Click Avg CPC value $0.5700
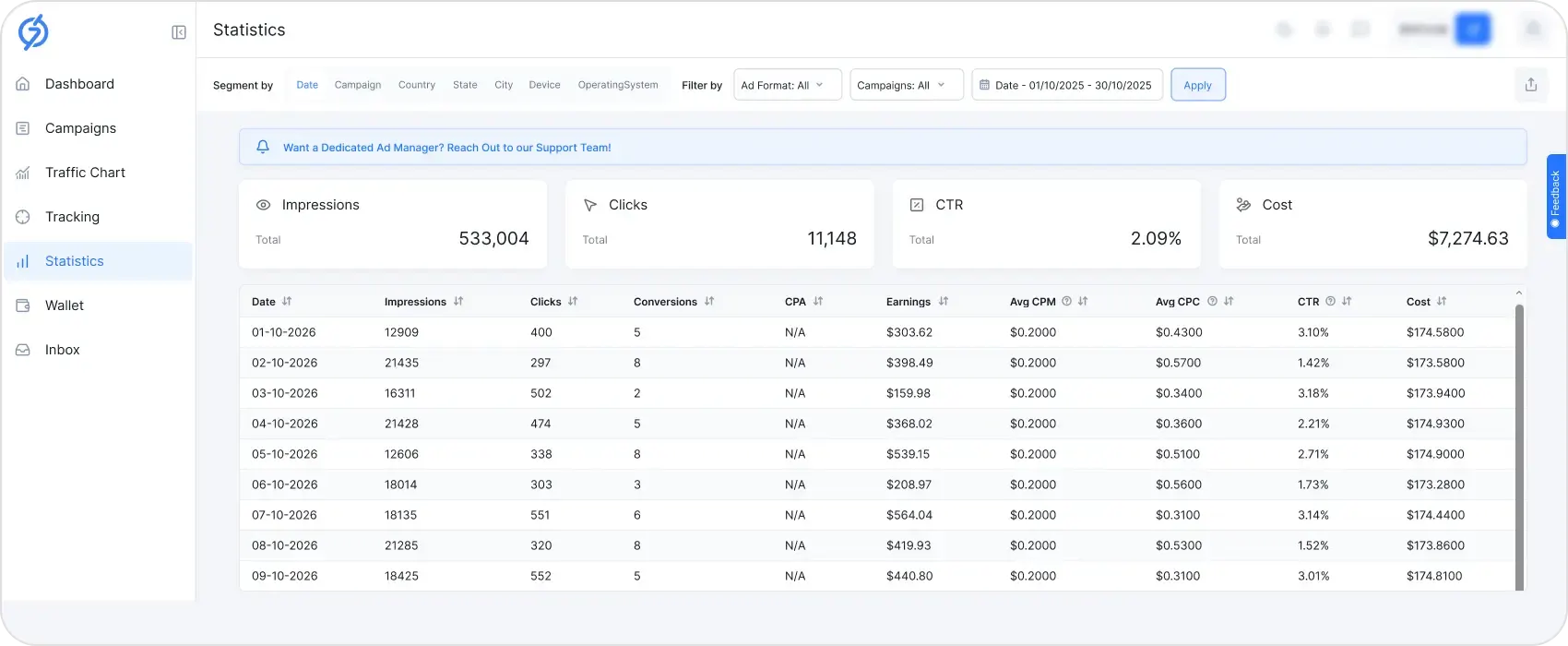The width and height of the screenshot is (1568, 646). pos(1179,363)
